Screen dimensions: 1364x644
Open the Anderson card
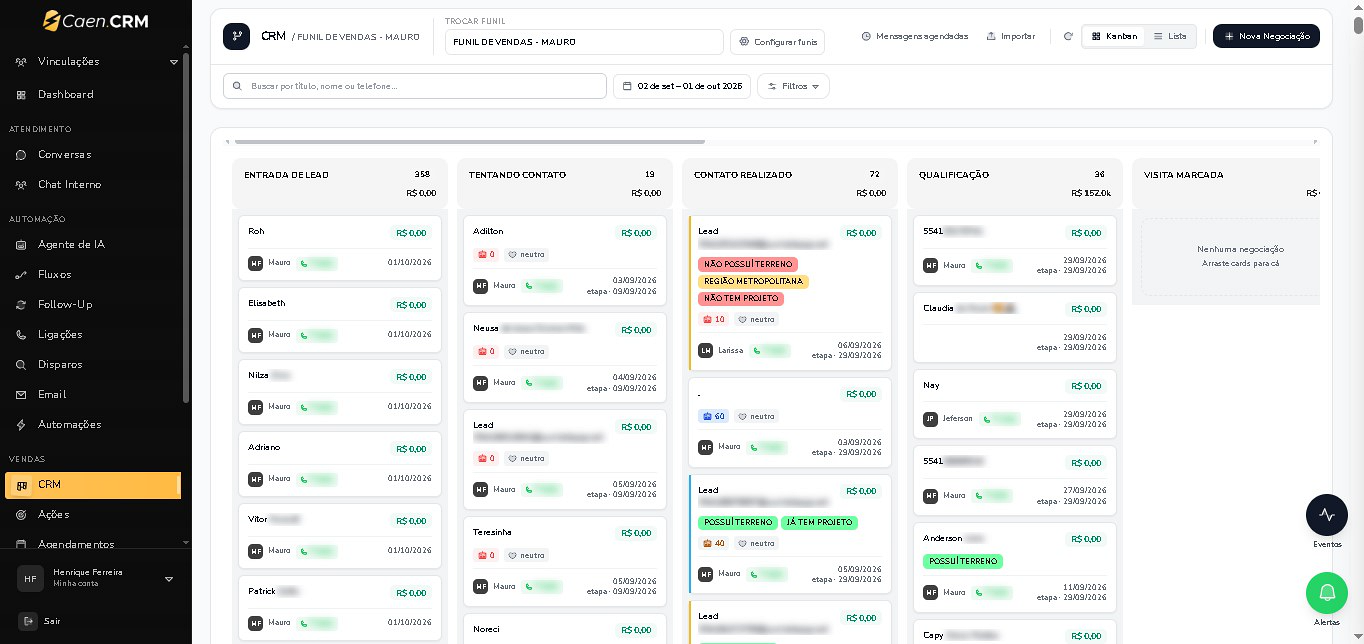[1015, 566]
